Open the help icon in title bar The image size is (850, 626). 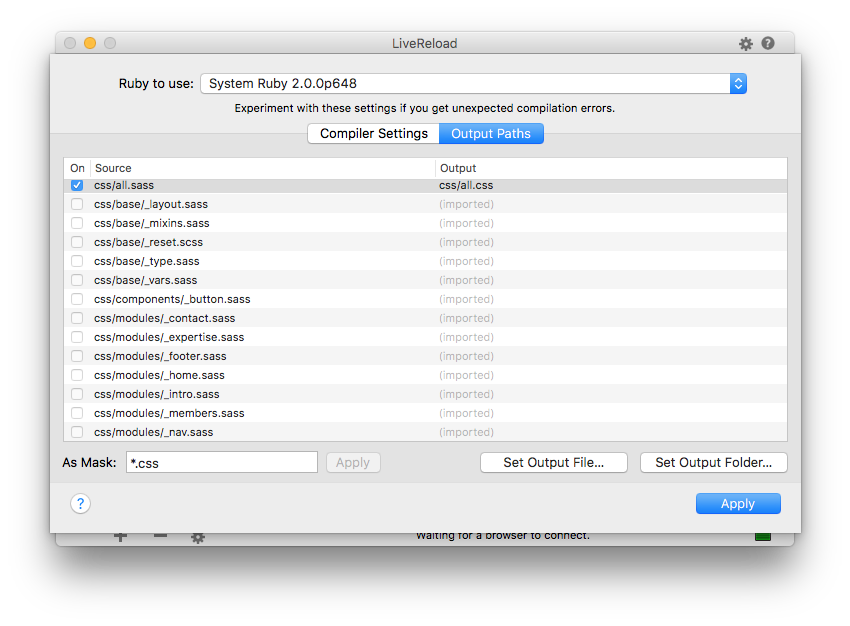pyautogui.click(x=768, y=43)
